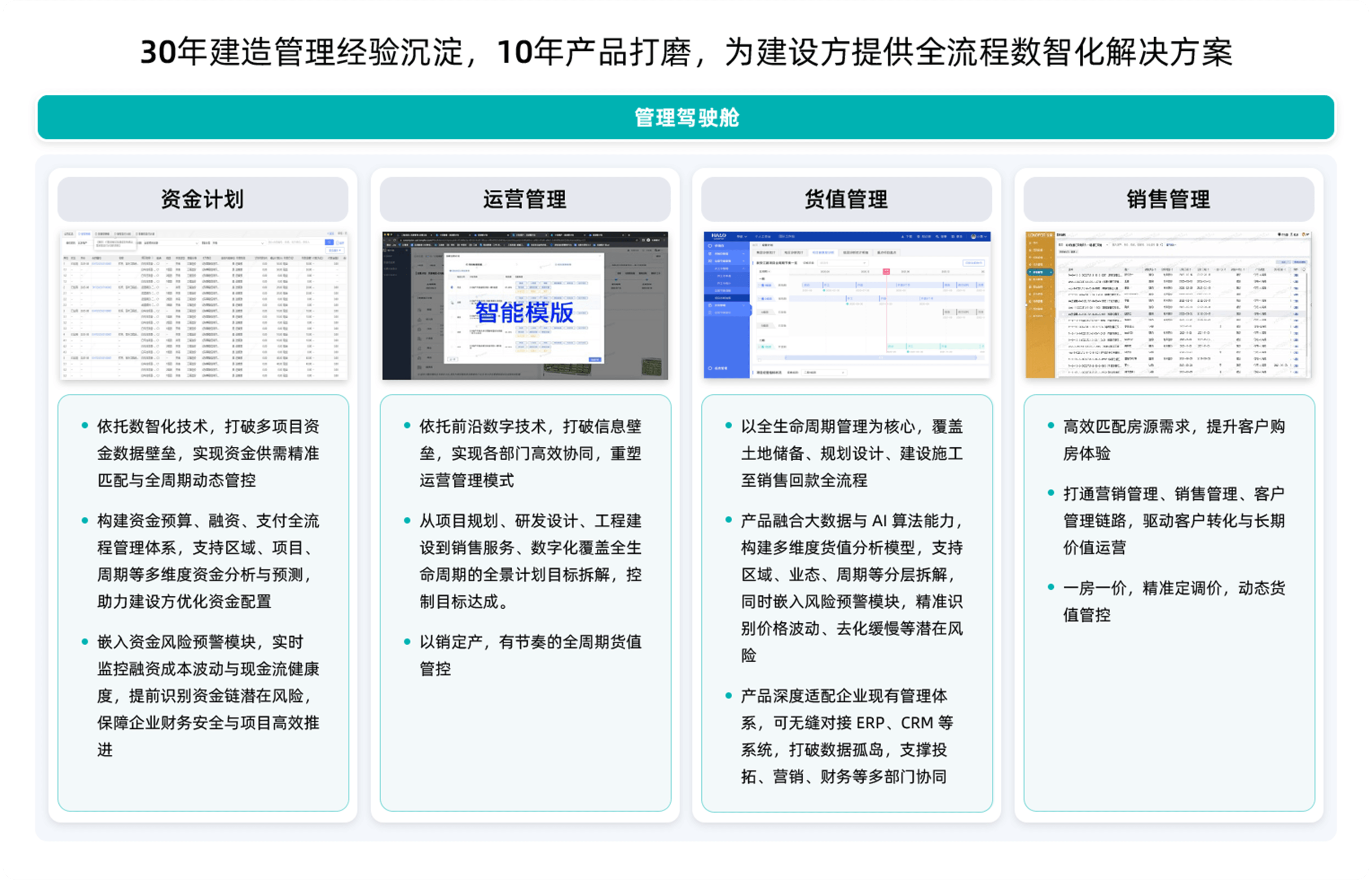
Task: Click the blue confirm button in 智能模版 dialog
Action: [x=595, y=360]
